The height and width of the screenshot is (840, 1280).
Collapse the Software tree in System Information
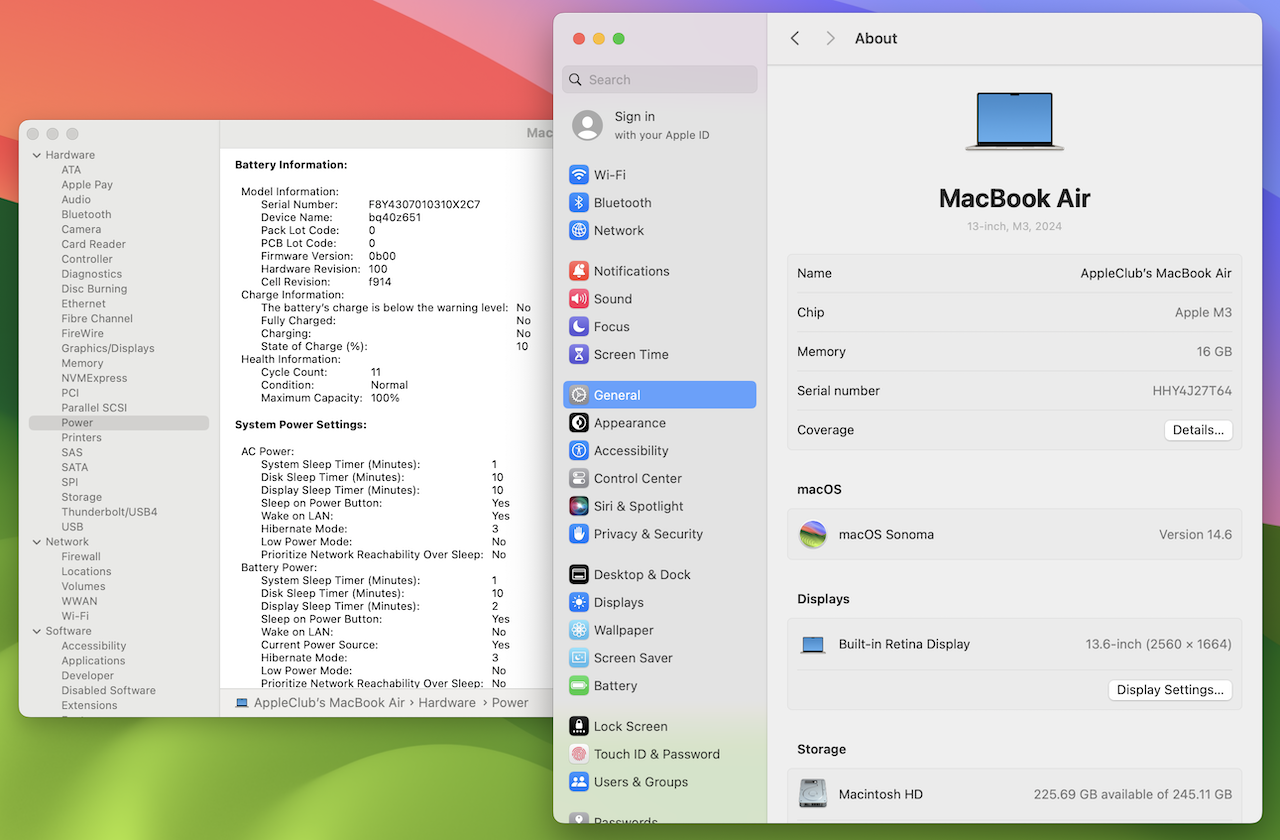pos(37,631)
